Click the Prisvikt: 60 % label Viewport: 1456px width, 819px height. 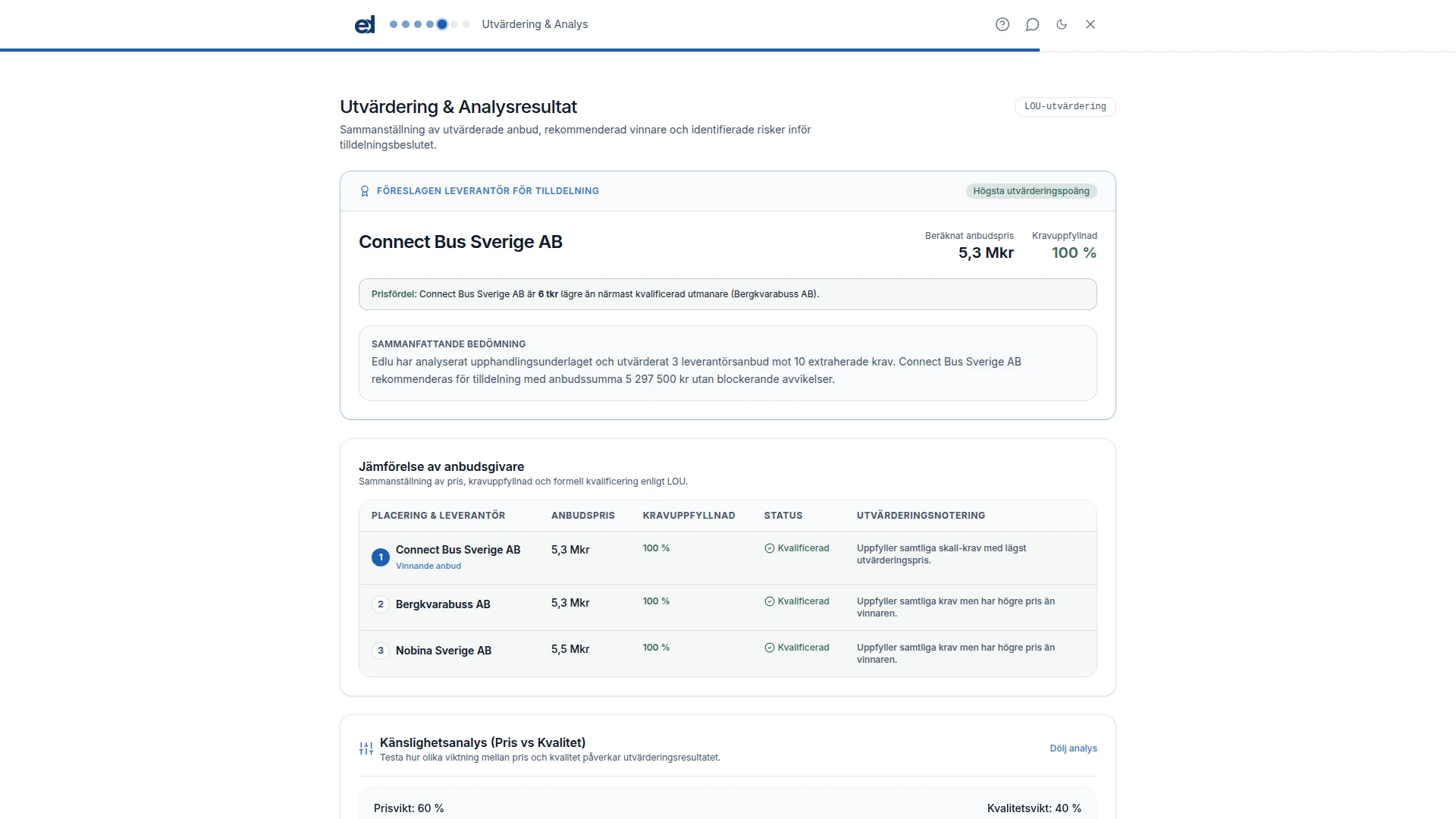point(409,808)
